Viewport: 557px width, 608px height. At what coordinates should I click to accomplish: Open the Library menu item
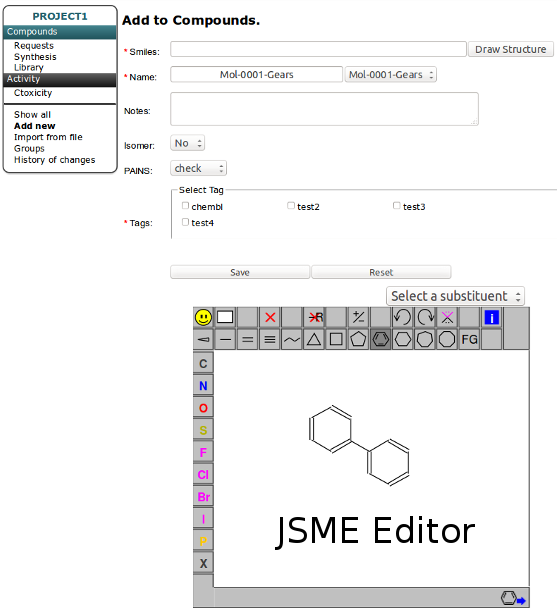29,67
